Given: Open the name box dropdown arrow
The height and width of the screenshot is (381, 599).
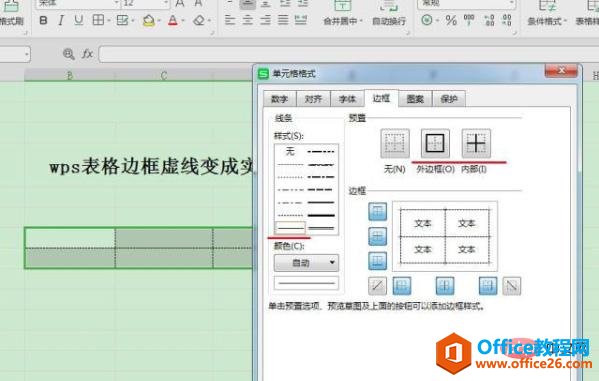Looking at the screenshot, I should (26, 54).
